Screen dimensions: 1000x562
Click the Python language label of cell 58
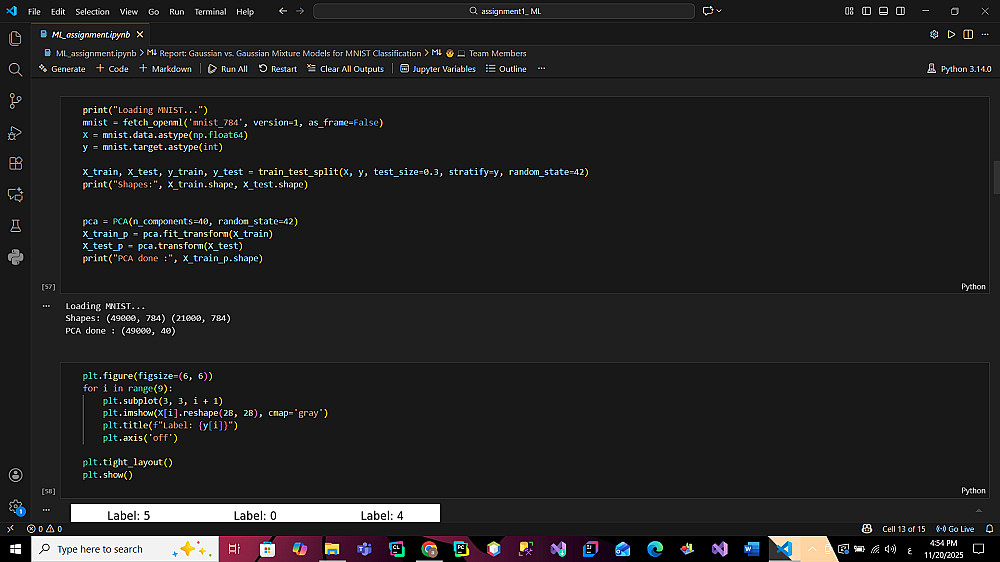click(973, 491)
